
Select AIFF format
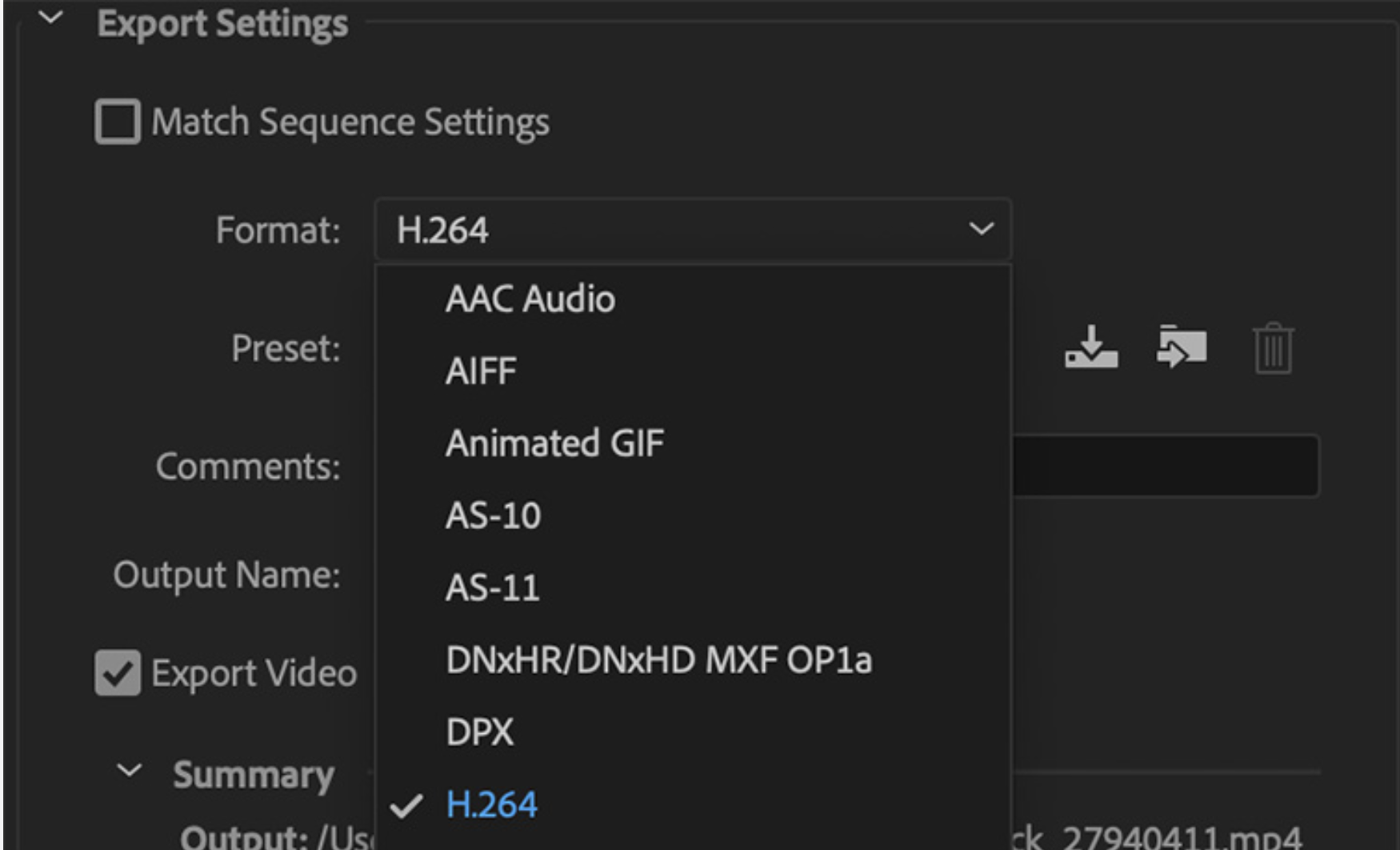pyautogui.click(x=478, y=371)
